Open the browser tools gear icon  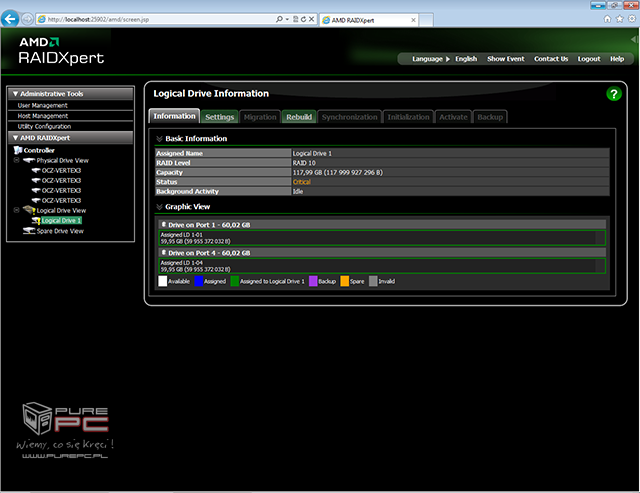pyautogui.click(x=632, y=19)
